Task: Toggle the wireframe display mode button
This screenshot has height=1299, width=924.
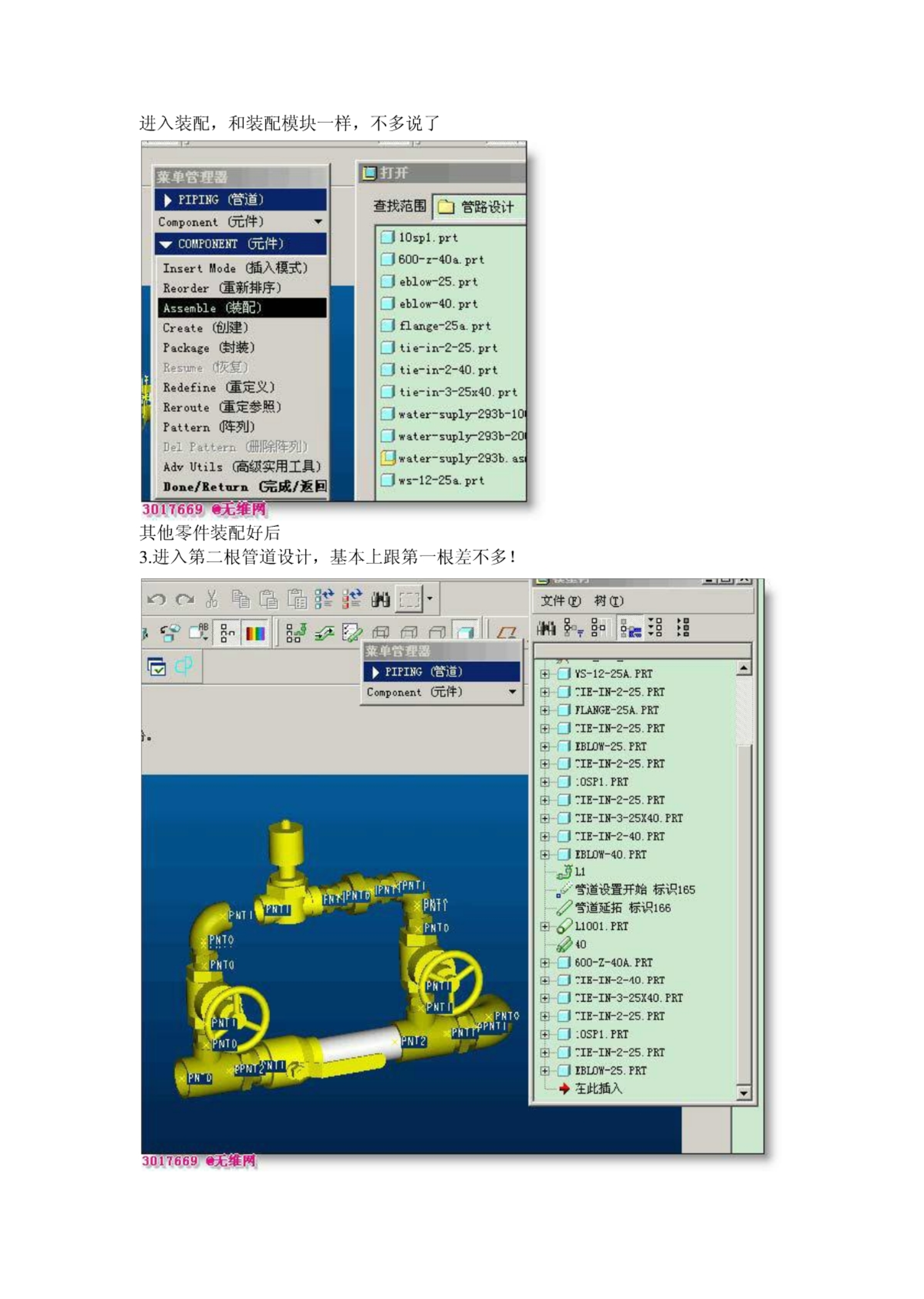Action: [x=380, y=633]
